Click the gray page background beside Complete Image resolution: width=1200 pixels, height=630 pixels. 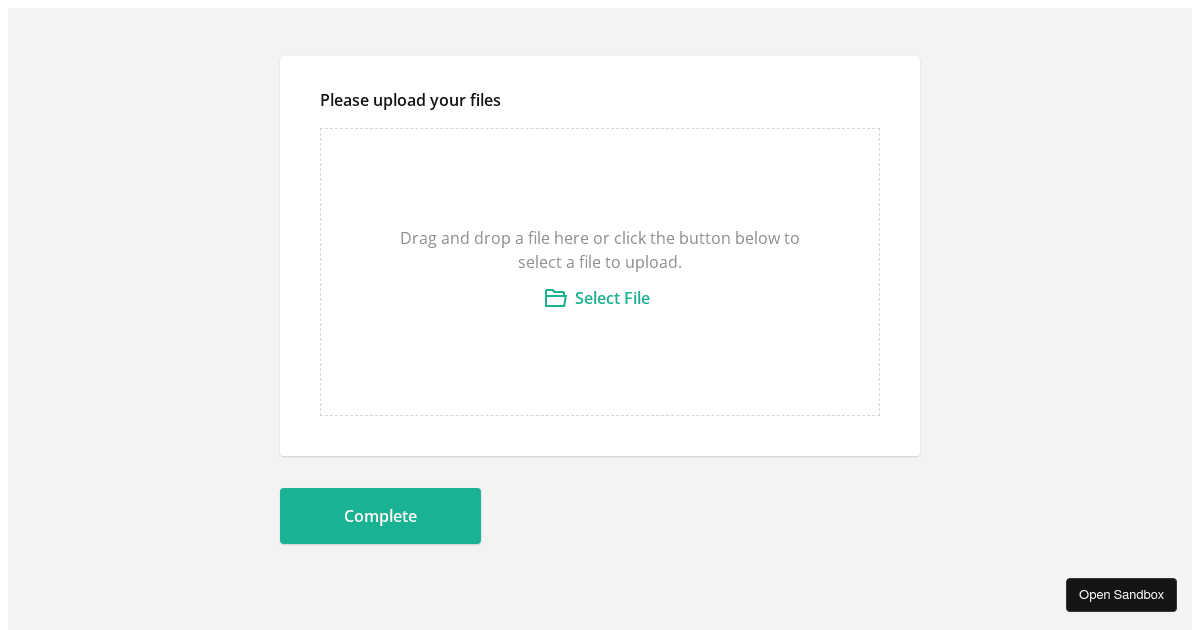pos(700,516)
